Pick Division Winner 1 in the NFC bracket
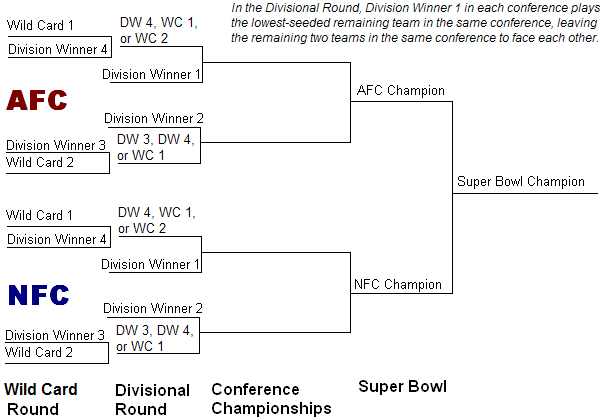 pyautogui.click(x=152, y=265)
